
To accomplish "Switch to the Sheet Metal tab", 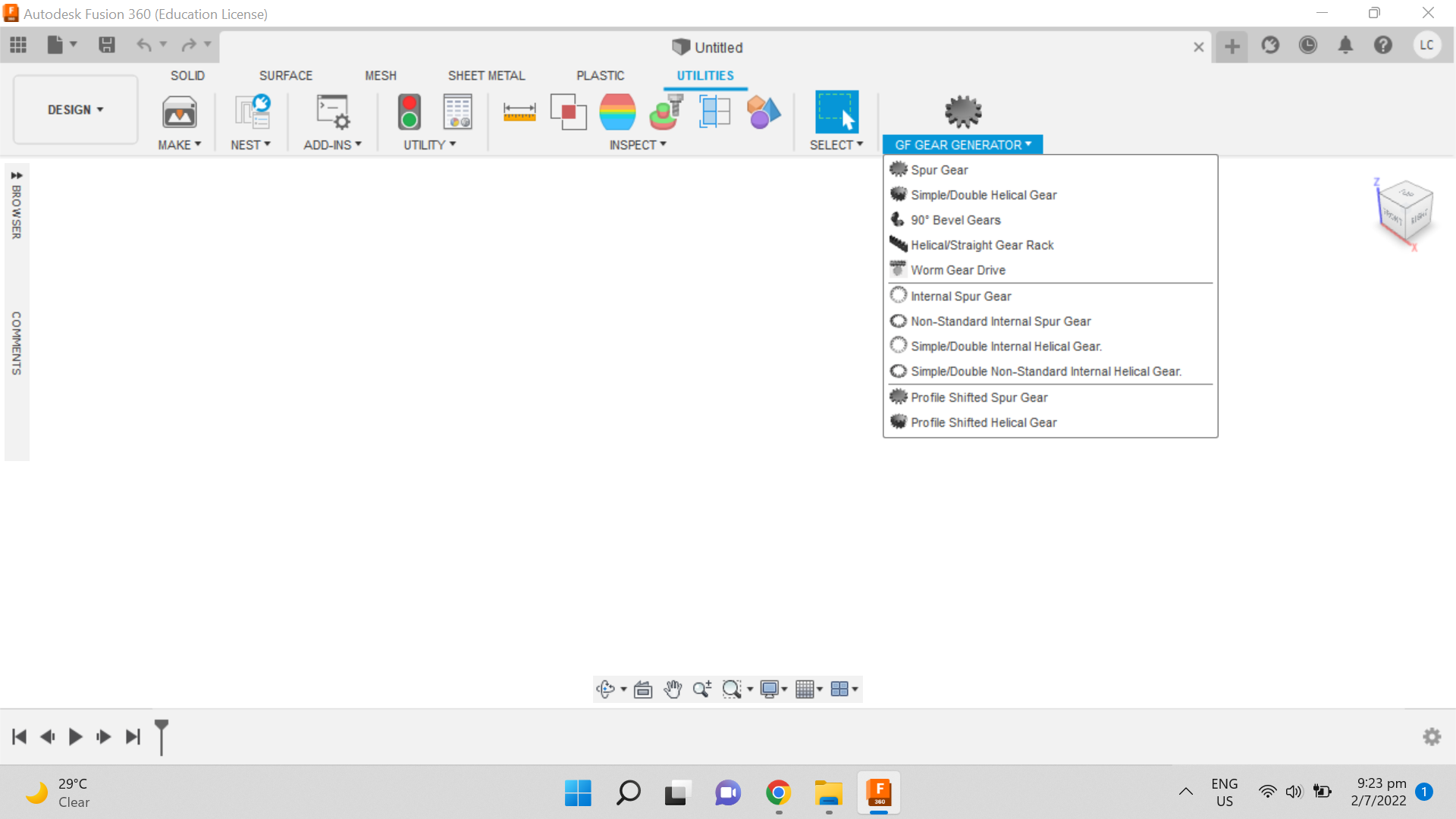I will pos(486,76).
